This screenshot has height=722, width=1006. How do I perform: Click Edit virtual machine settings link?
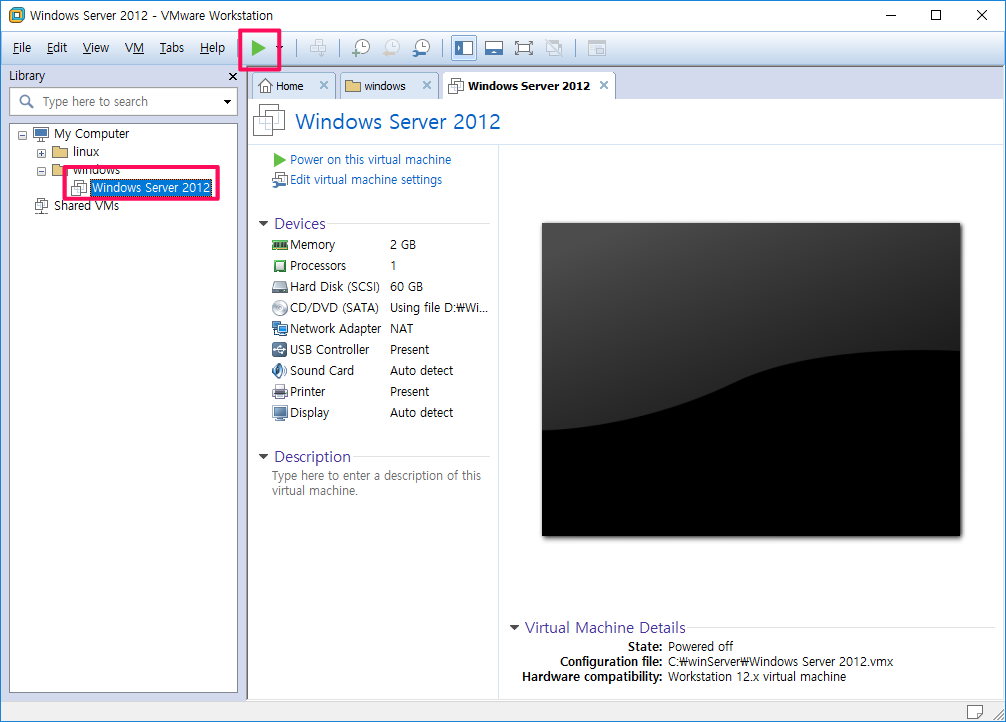(x=366, y=180)
